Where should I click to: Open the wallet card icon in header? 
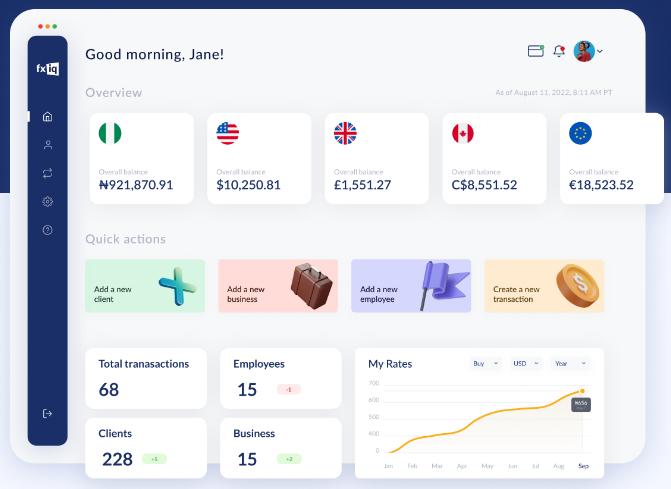pos(536,51)
